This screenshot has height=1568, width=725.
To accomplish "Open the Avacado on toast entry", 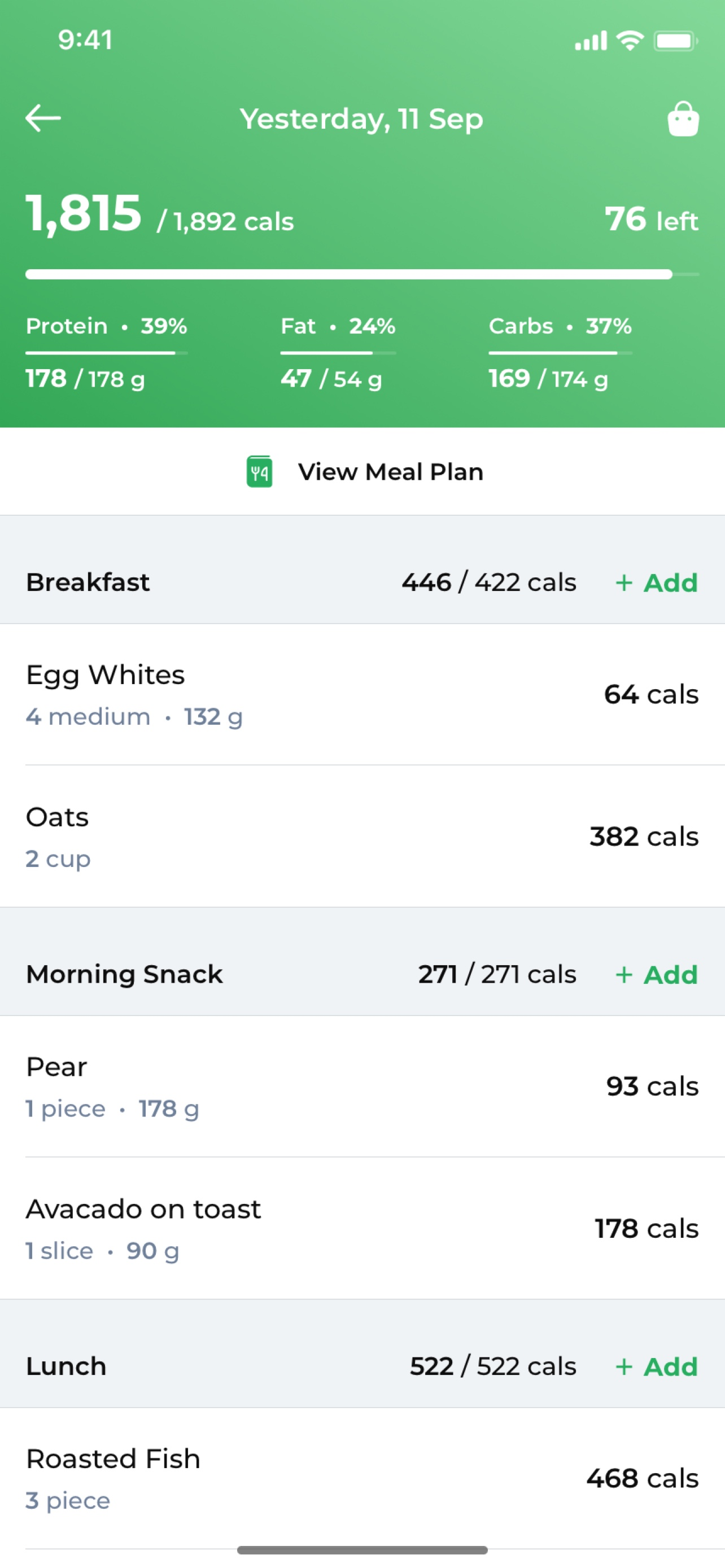I will [x=361, y=1228].
